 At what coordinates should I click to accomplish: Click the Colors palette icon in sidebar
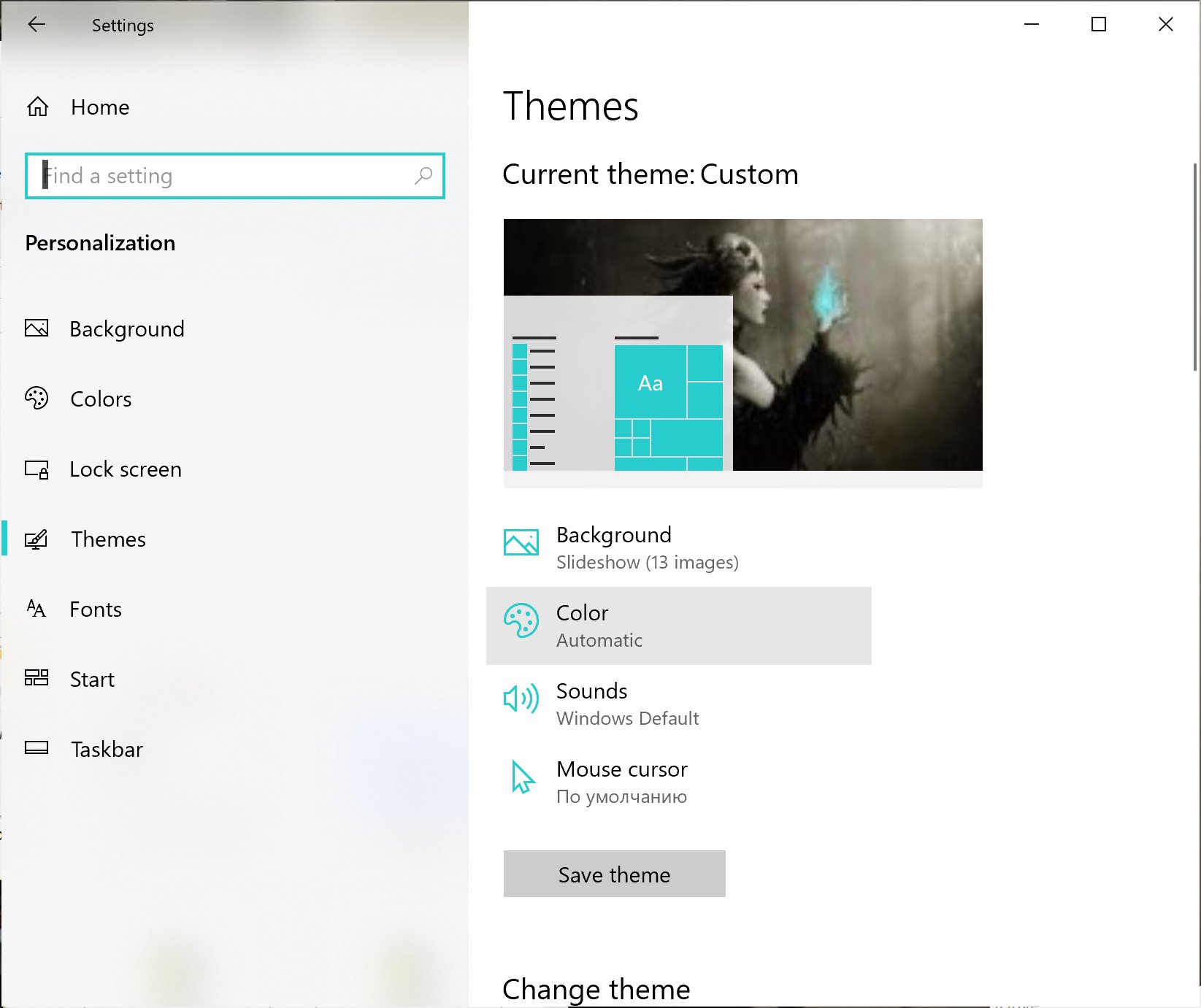(x=37, y=399)
